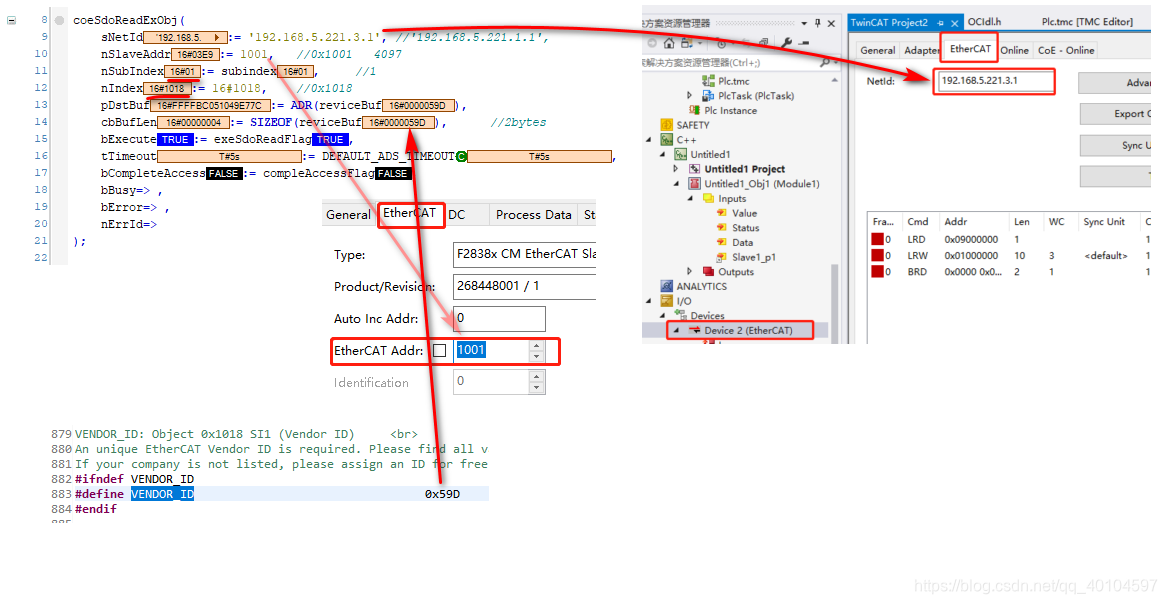Collapse the I/O node

tap(648, 301)
